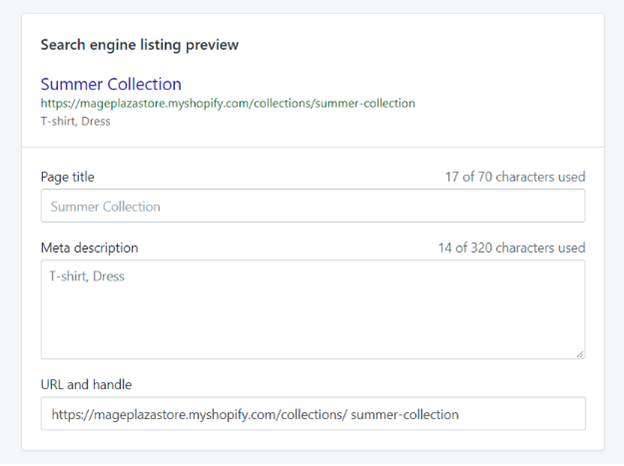Click the 17 of 70 characters used counter
Image resolution: width=624 pixels, height=466 pixels.
tap(515, 177)
